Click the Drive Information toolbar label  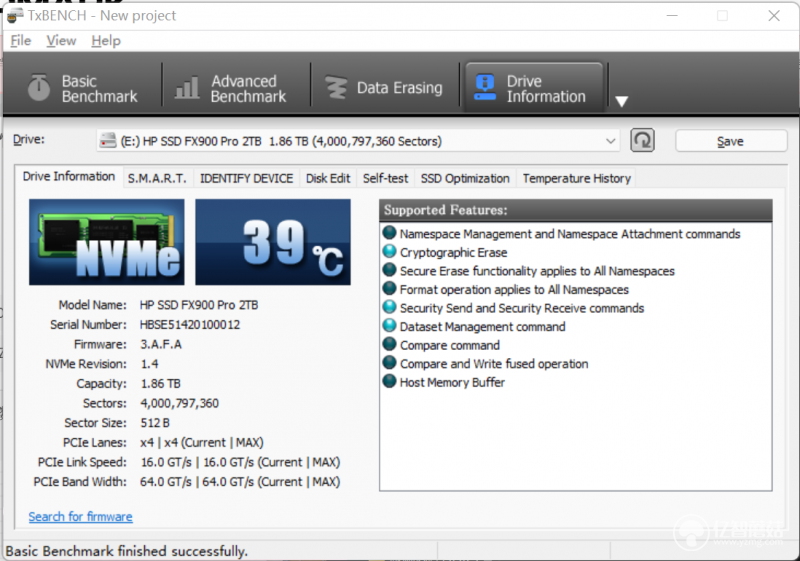pyautogui.click(x=546, y=89)
